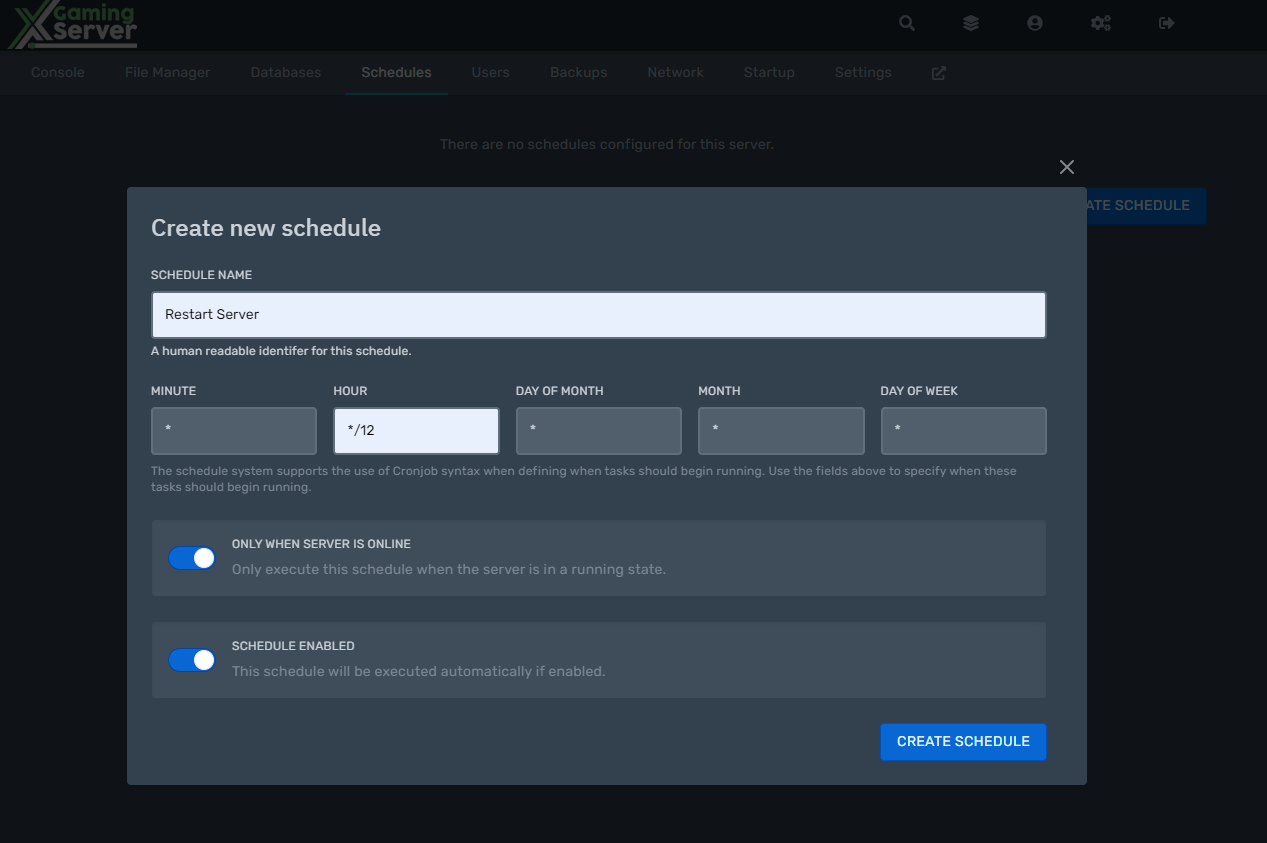Click the search magnifier icon

tap(907, 23)
